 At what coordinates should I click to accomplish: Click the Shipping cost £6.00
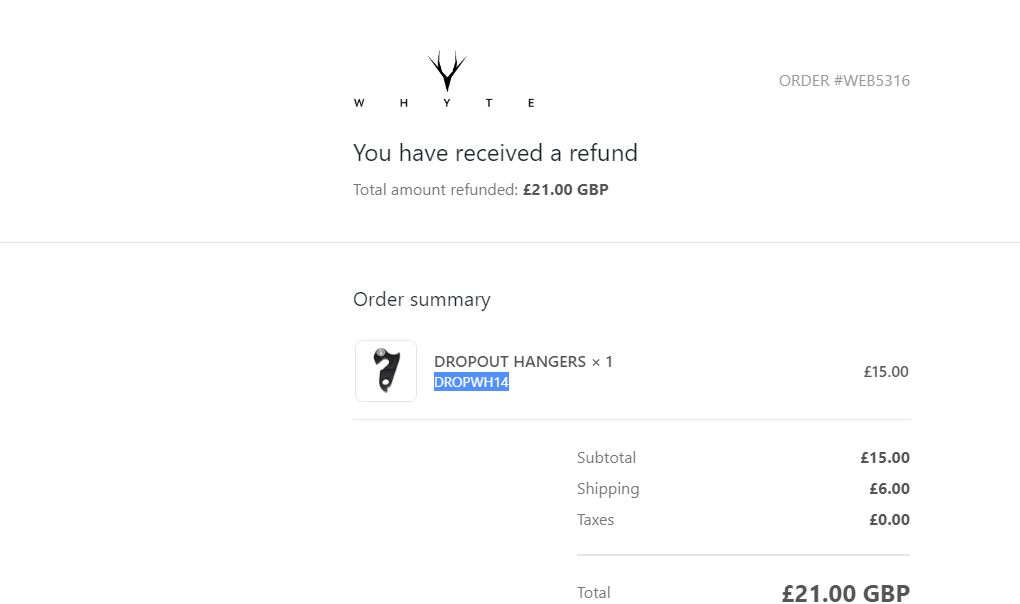tap(889, 489)
